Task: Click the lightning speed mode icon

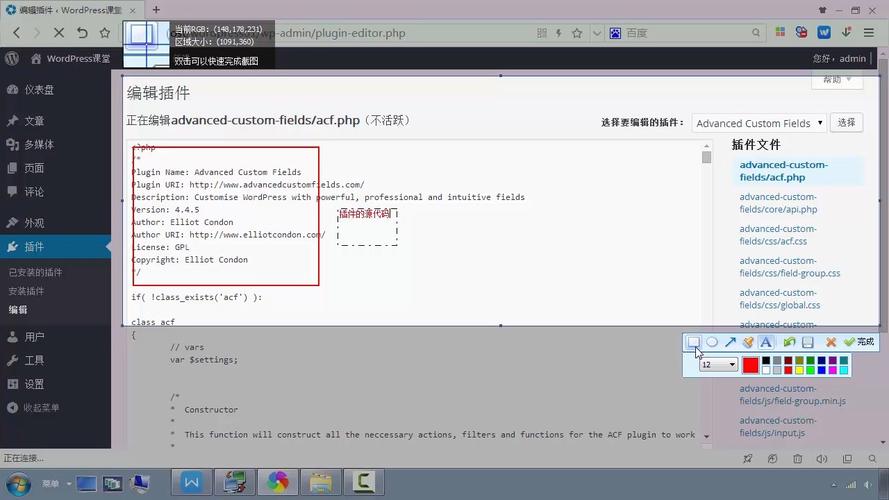Action: [x=558, y=33]
